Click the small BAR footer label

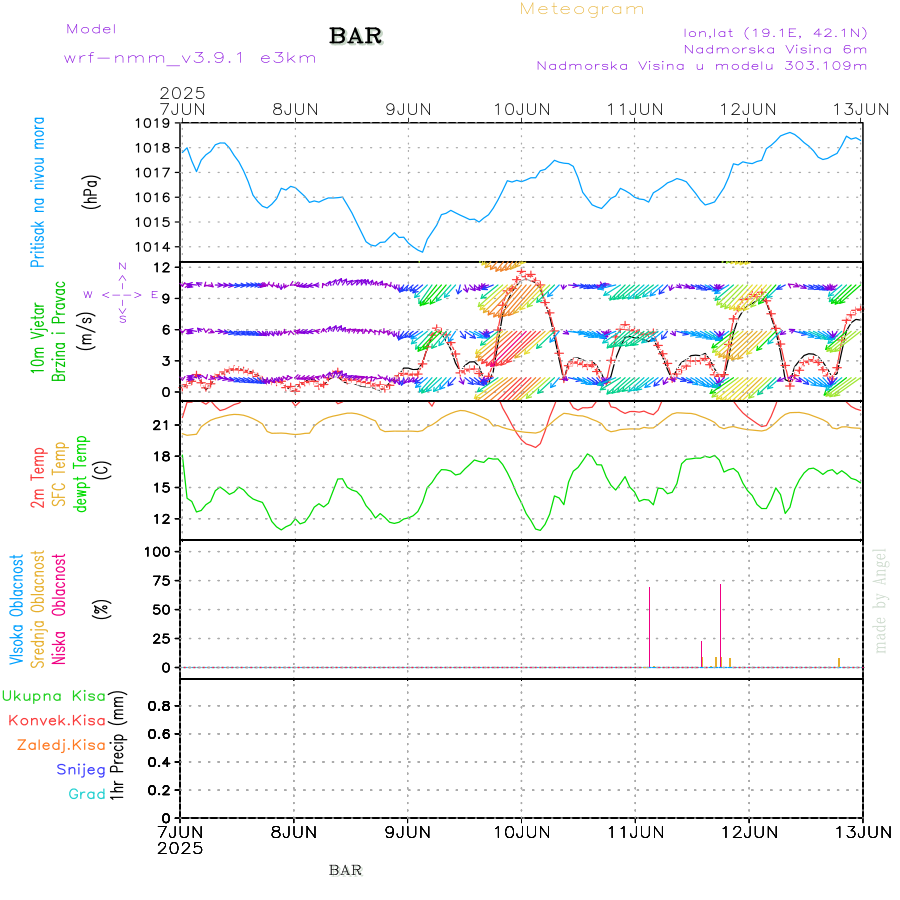tap(345, 870)
